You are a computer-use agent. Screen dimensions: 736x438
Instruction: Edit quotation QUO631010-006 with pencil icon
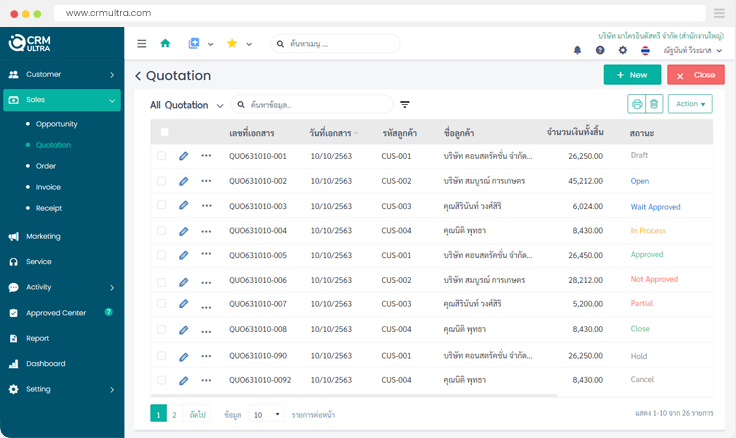pyautogui.click(x=184, y=282)
